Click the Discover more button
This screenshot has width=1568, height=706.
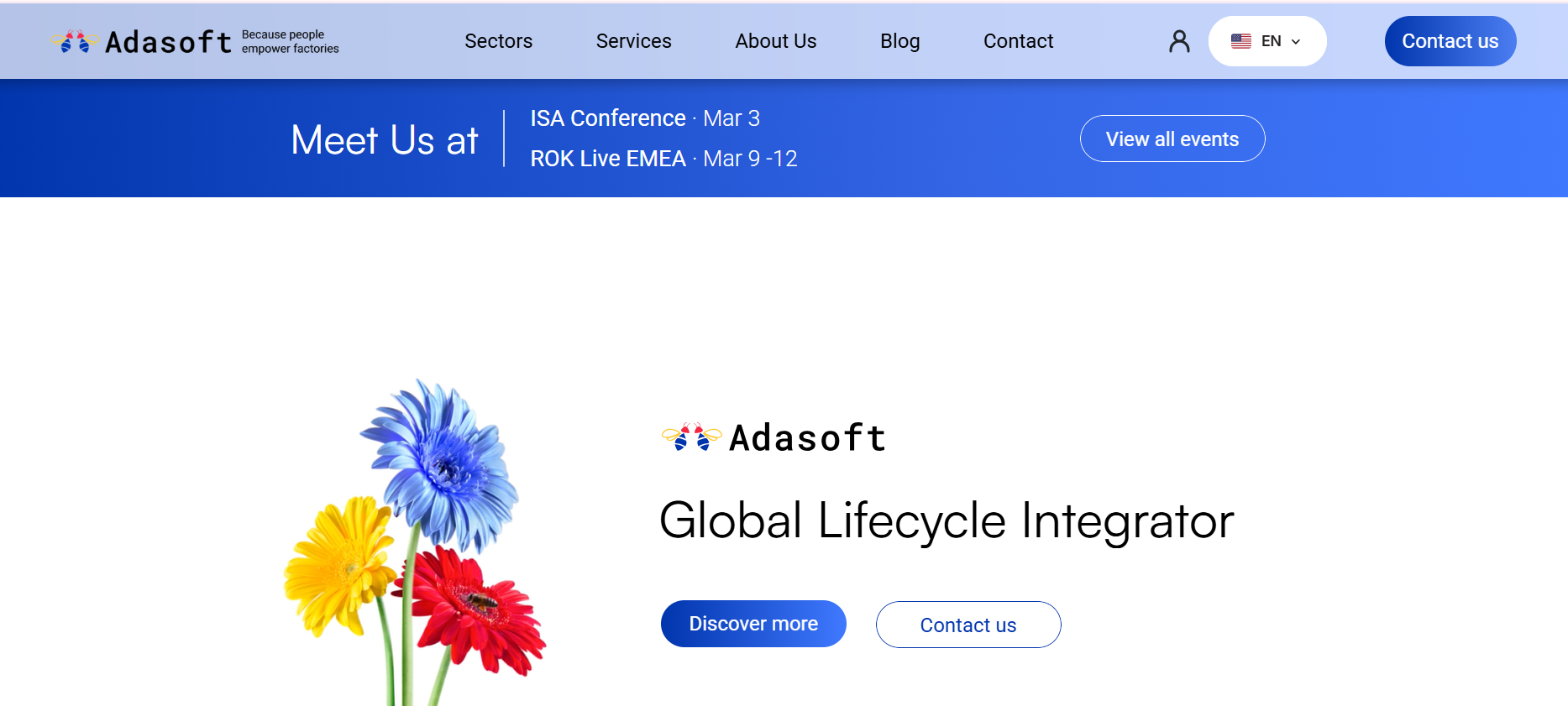[753, 624]
